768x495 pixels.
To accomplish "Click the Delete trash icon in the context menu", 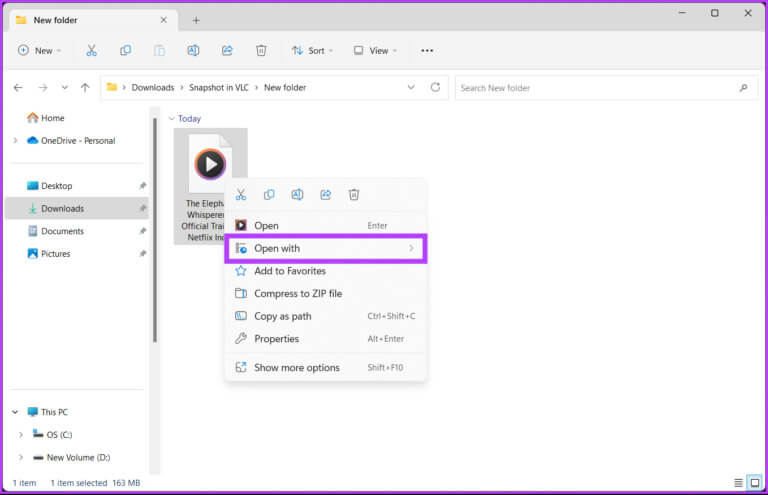I will click(x=353, y=195).
